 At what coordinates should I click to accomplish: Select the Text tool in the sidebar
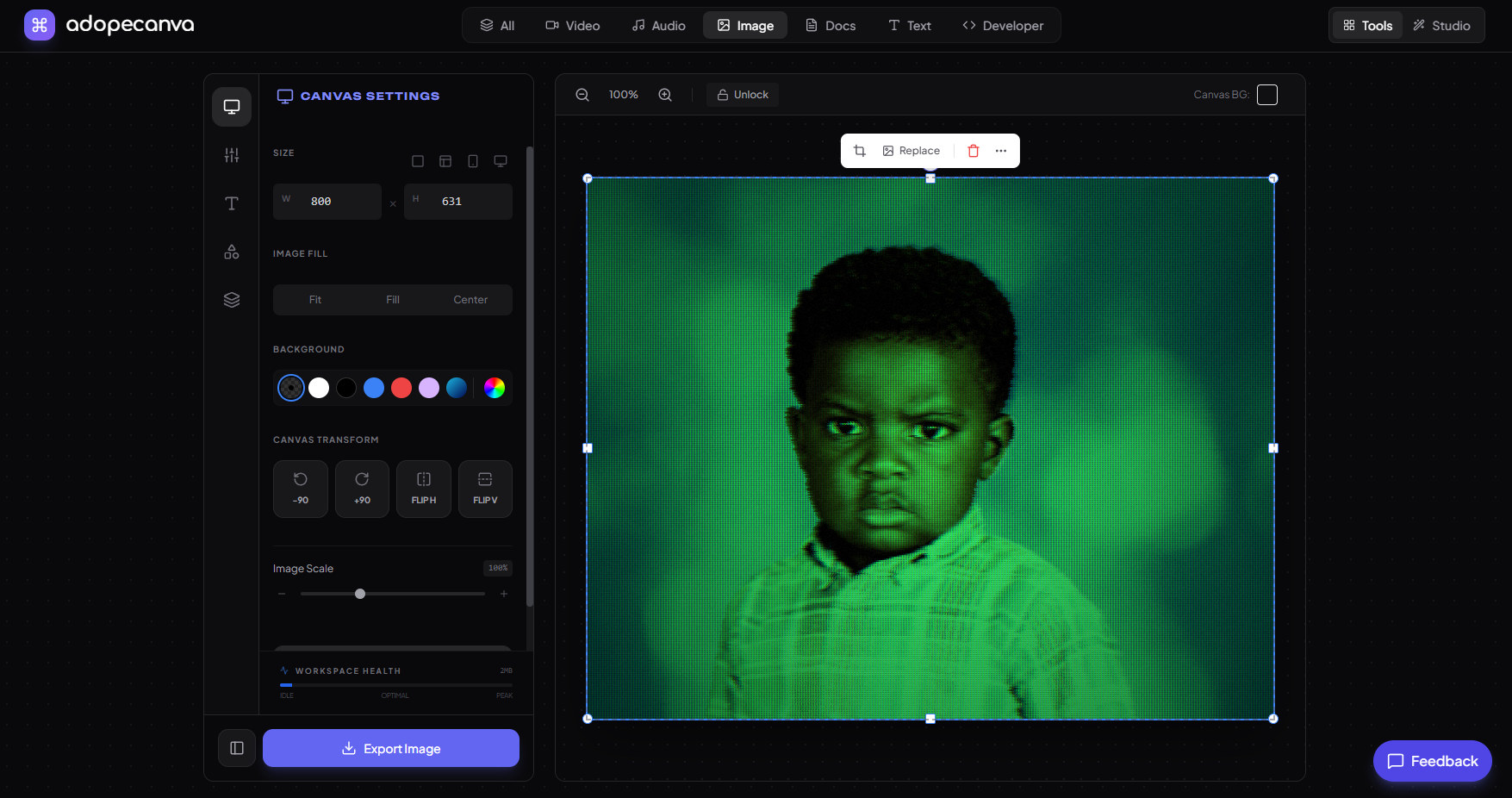point(231,203)
